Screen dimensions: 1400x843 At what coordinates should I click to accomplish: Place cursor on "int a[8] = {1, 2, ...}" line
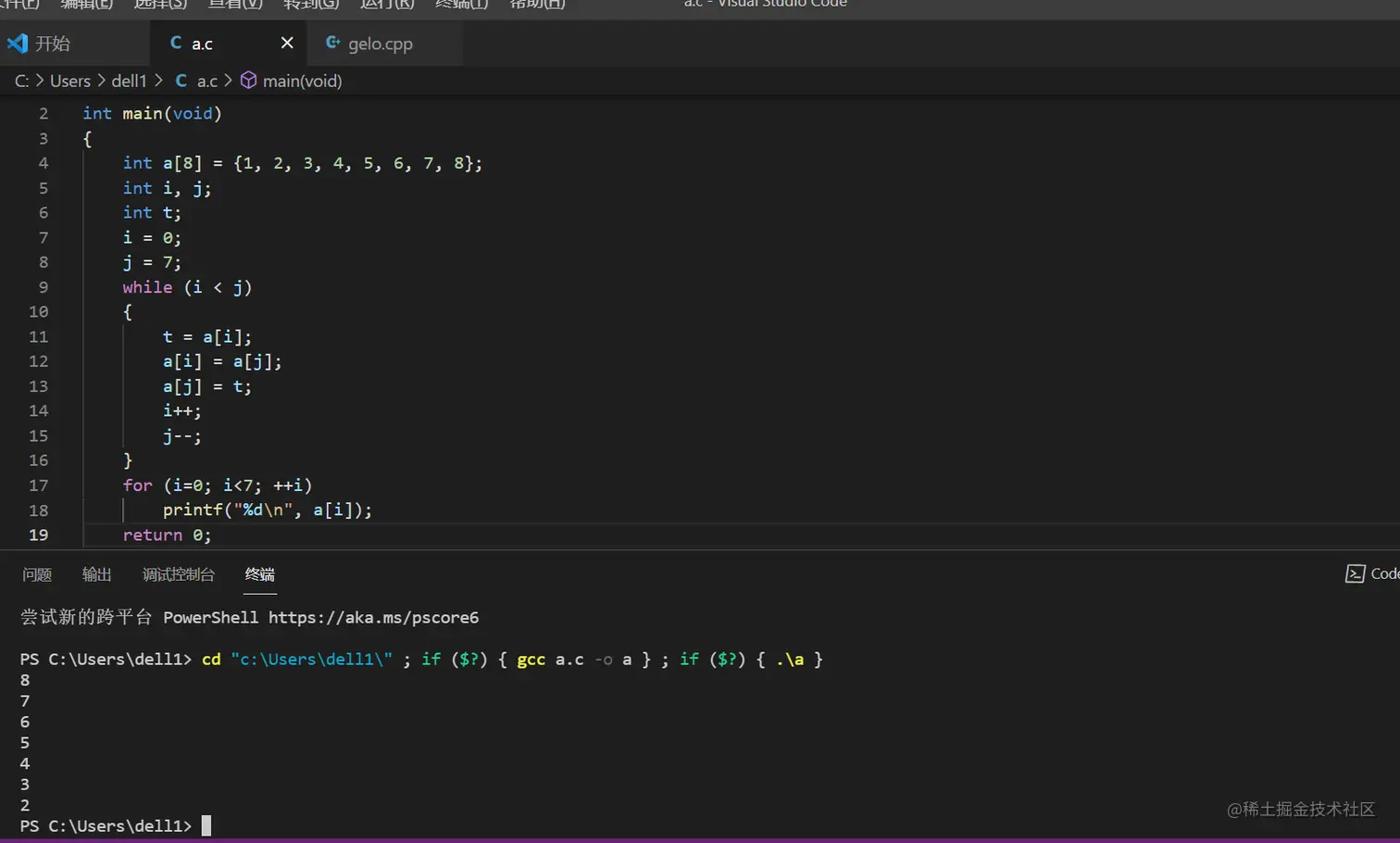(x=303, y=164)
